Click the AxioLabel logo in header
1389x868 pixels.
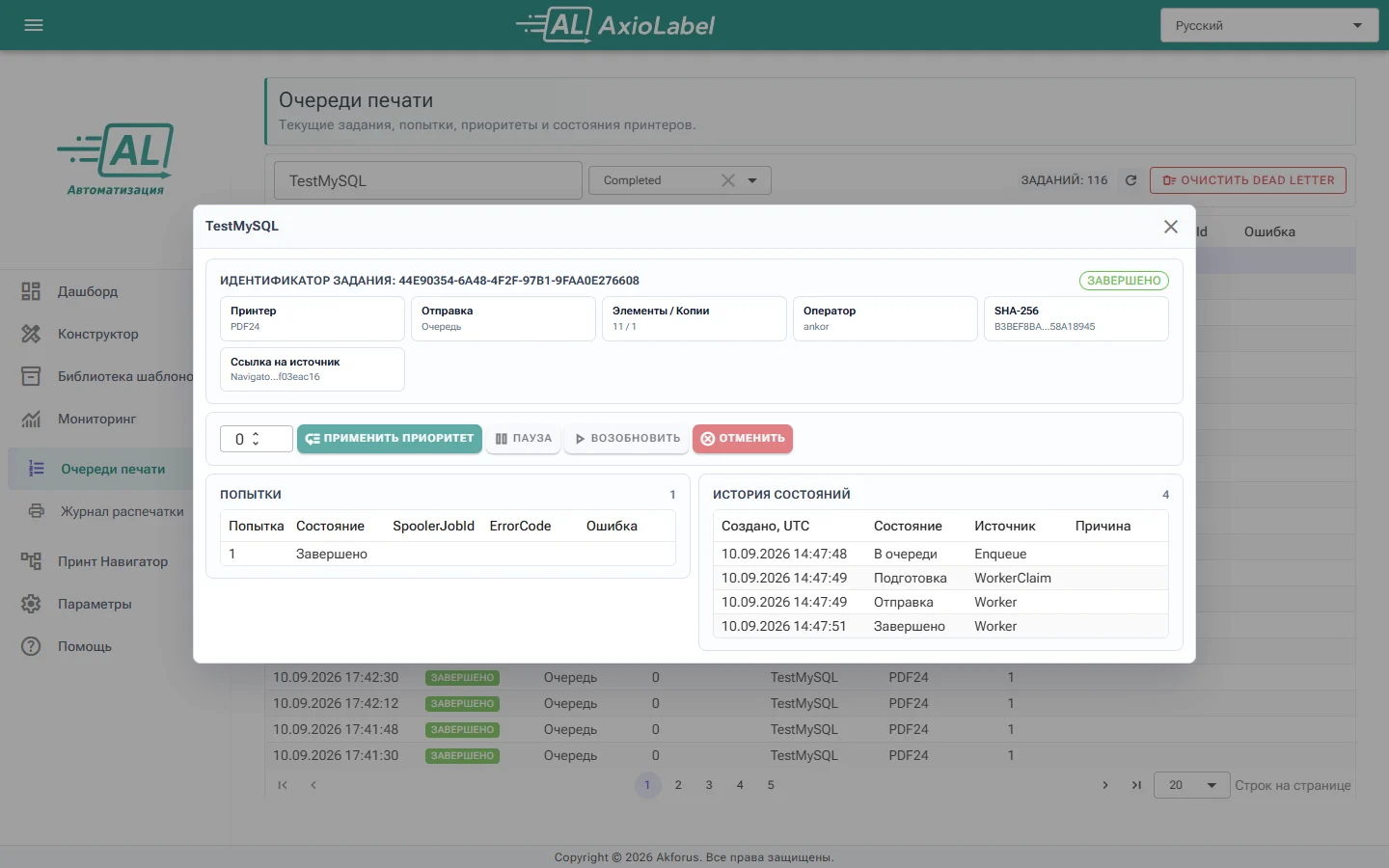(615, 25)
